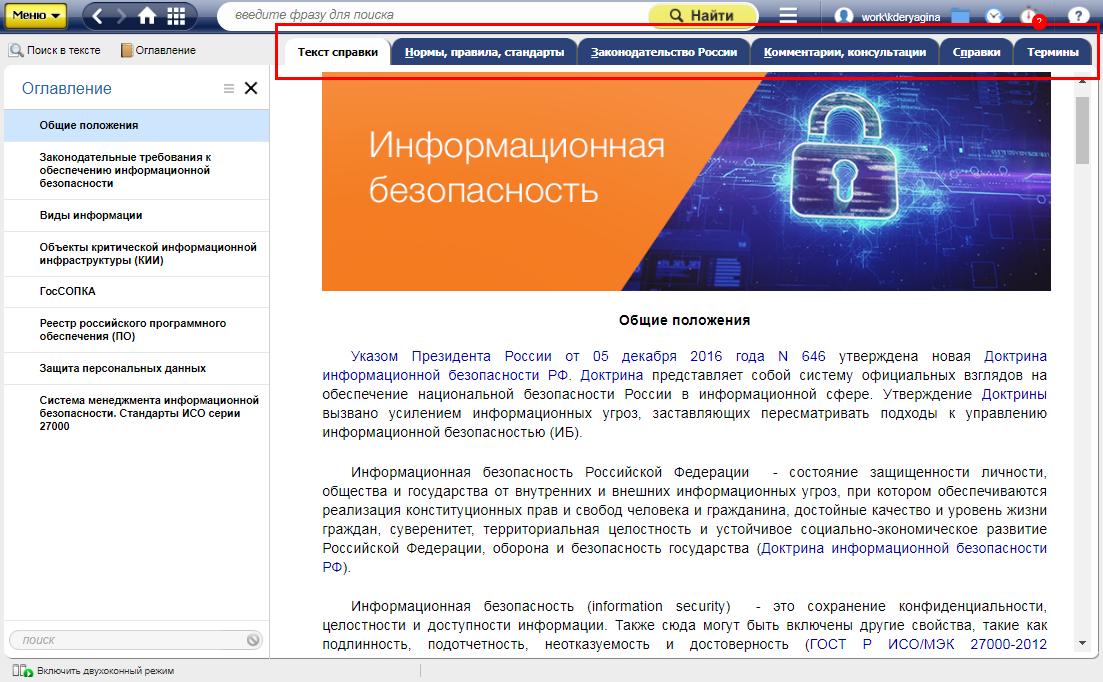Open the folder icon in top bar
1103x682 pixels.
[x=961, y=15]
